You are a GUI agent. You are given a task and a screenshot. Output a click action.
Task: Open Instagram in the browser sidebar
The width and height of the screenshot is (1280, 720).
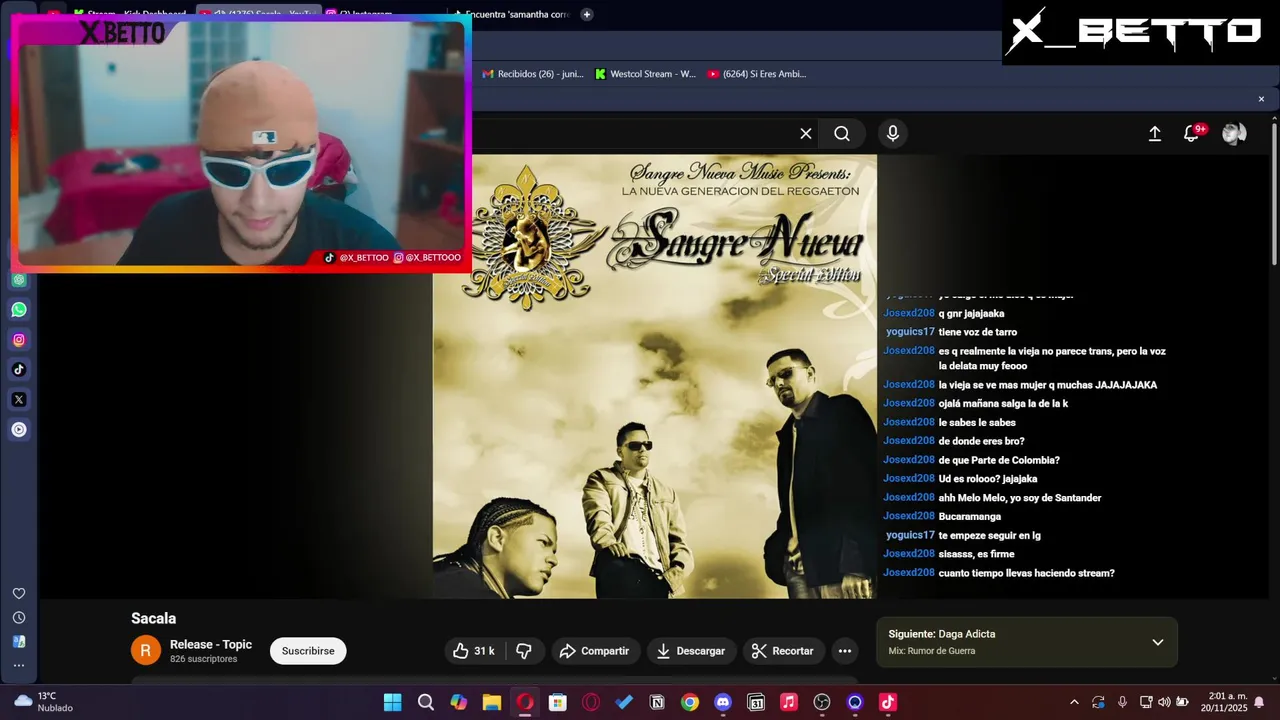click(x=19, y=340)
